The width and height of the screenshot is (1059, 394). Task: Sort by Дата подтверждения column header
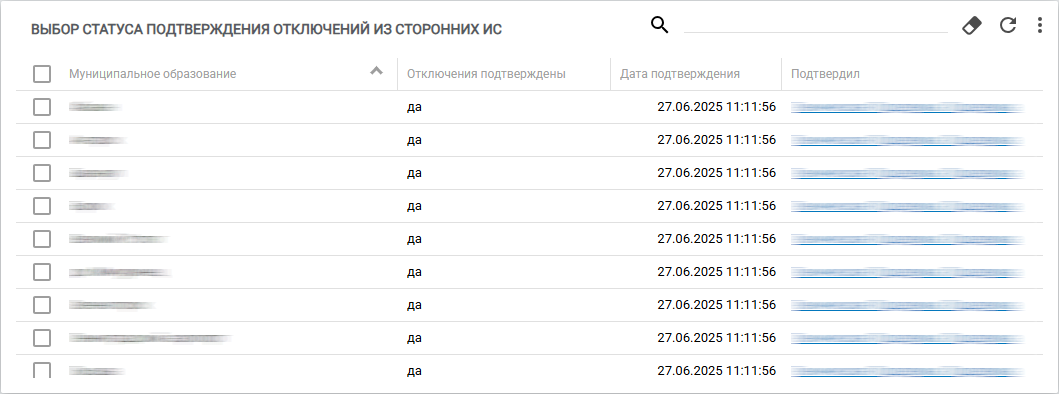(680, 74)
